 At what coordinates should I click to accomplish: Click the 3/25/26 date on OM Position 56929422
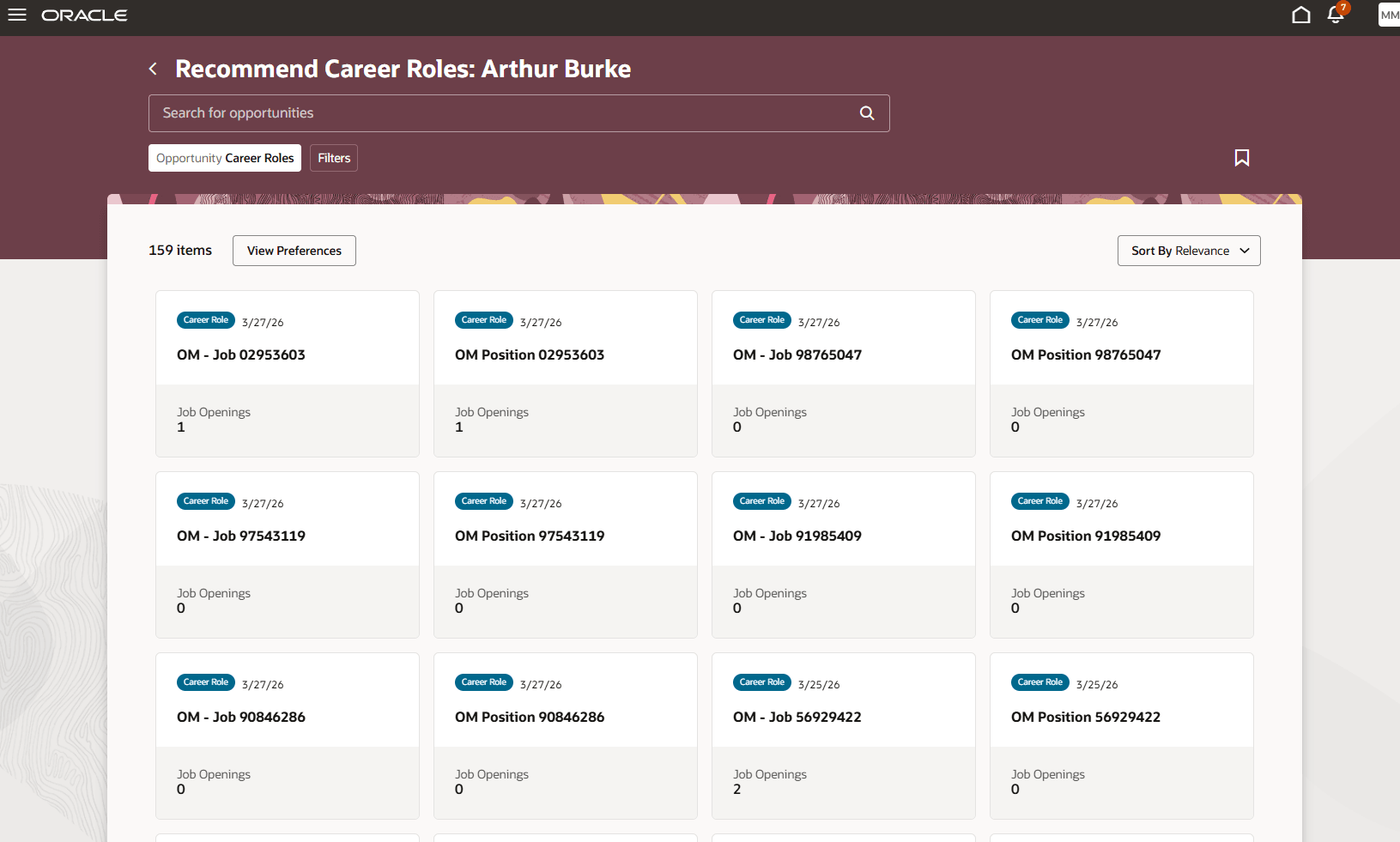point(1097,685)
